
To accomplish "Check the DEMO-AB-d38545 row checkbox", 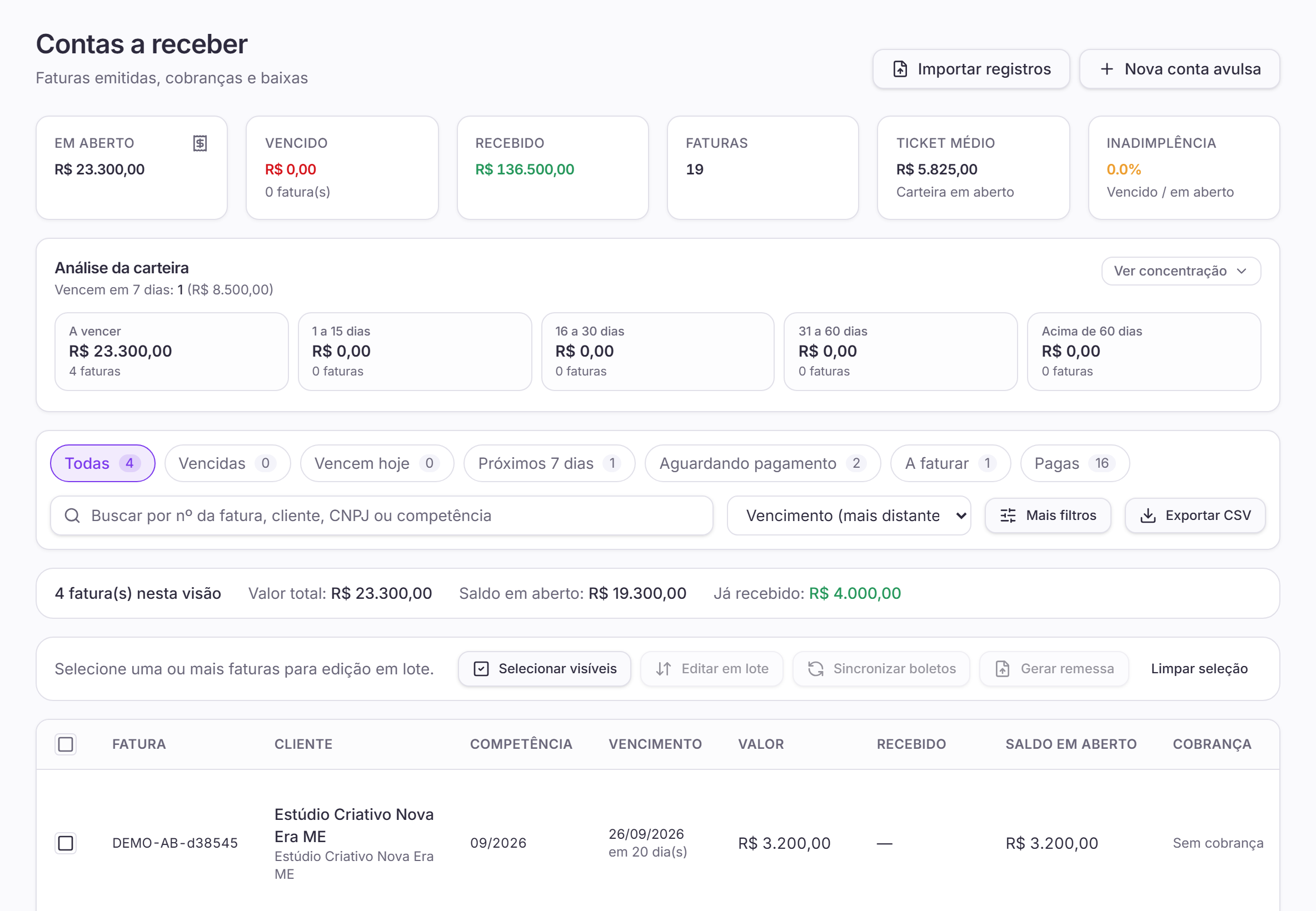I will [66, 843].
